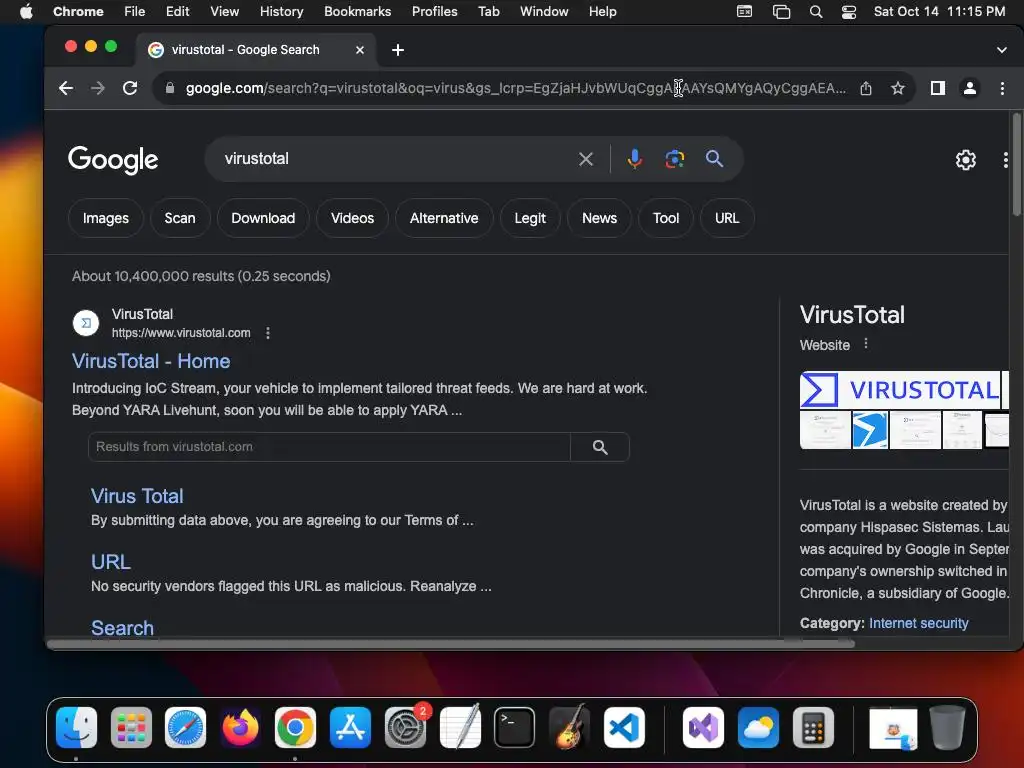Viewport: 1024px width, 768px height.
Task: Open the Window menu
Action: click(544, 12)
